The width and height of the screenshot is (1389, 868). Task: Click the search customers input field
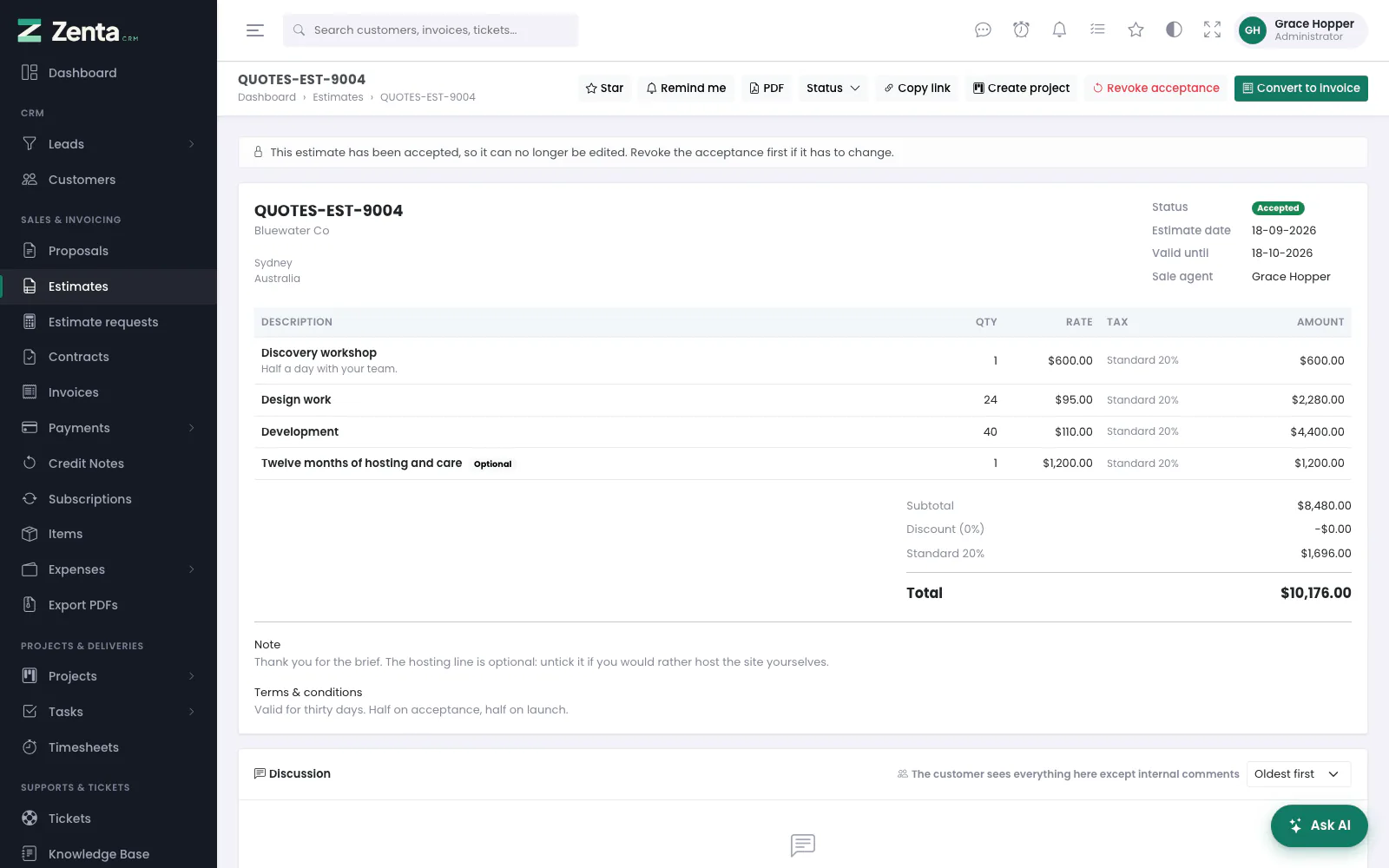click(x=431, y=30)
